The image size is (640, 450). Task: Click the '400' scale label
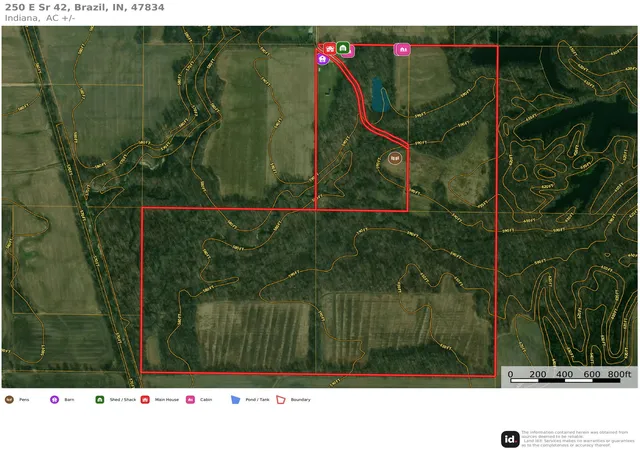(x=564, y=374)
